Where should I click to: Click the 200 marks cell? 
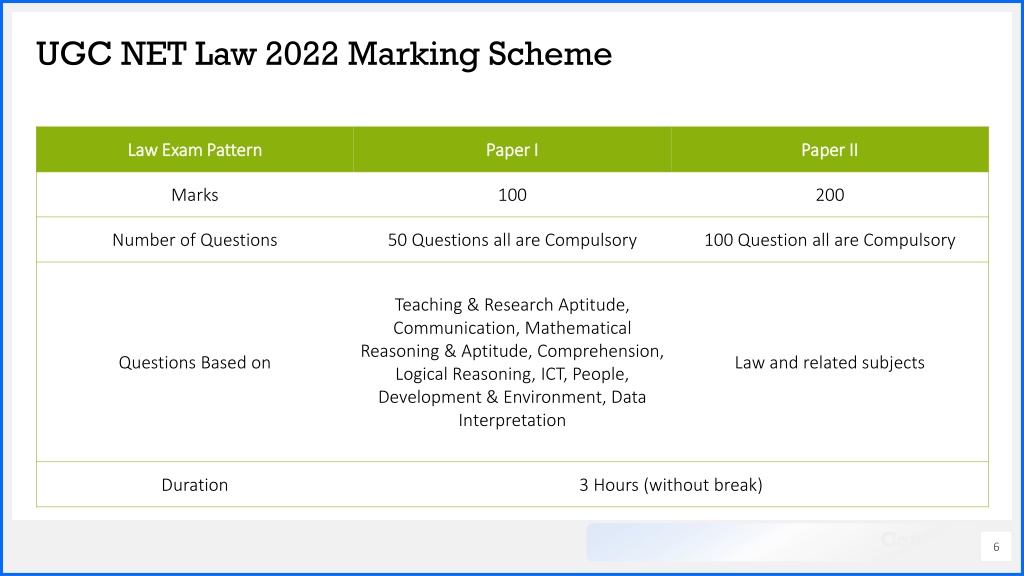point(829,195)
